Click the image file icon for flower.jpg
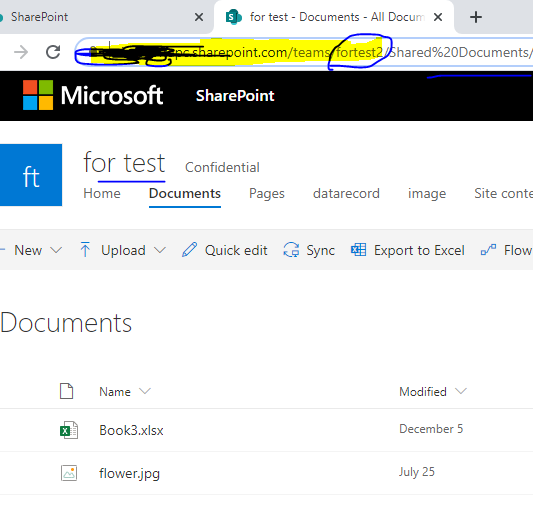This screenshot has width=533, height=522. click(x=69, y=473)
